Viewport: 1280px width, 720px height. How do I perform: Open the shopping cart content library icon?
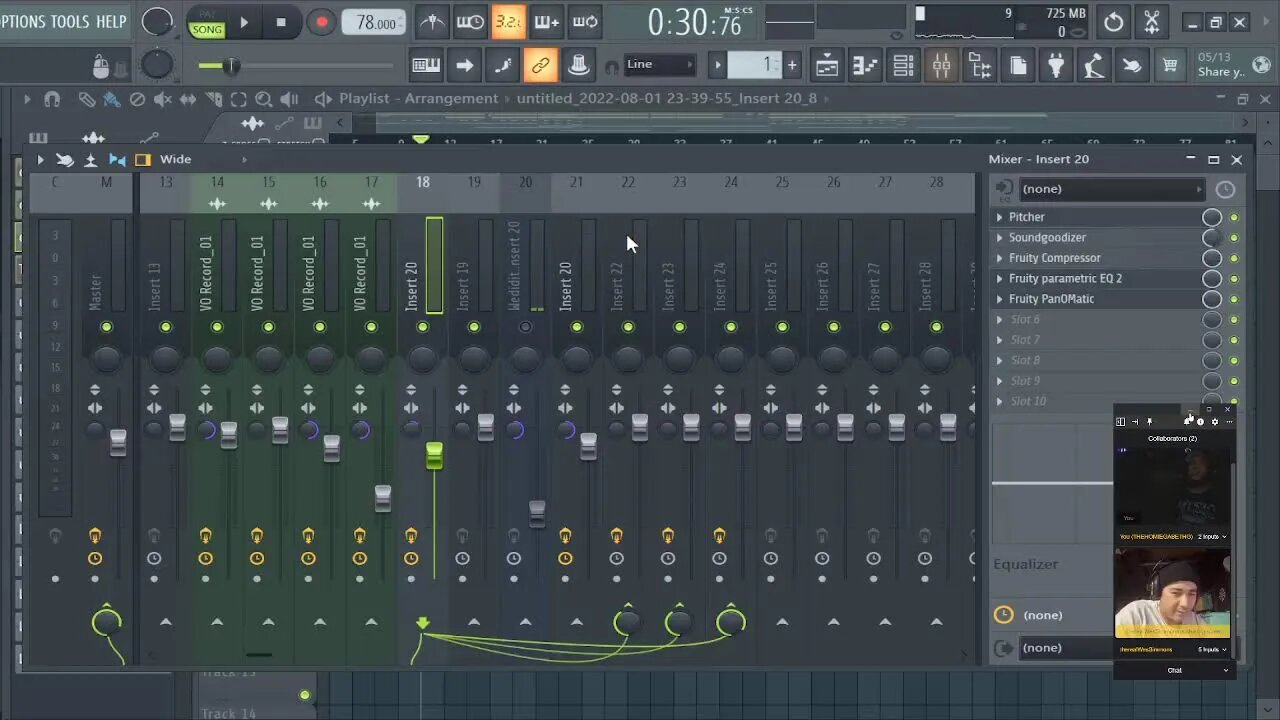(x=1170, y=66)
